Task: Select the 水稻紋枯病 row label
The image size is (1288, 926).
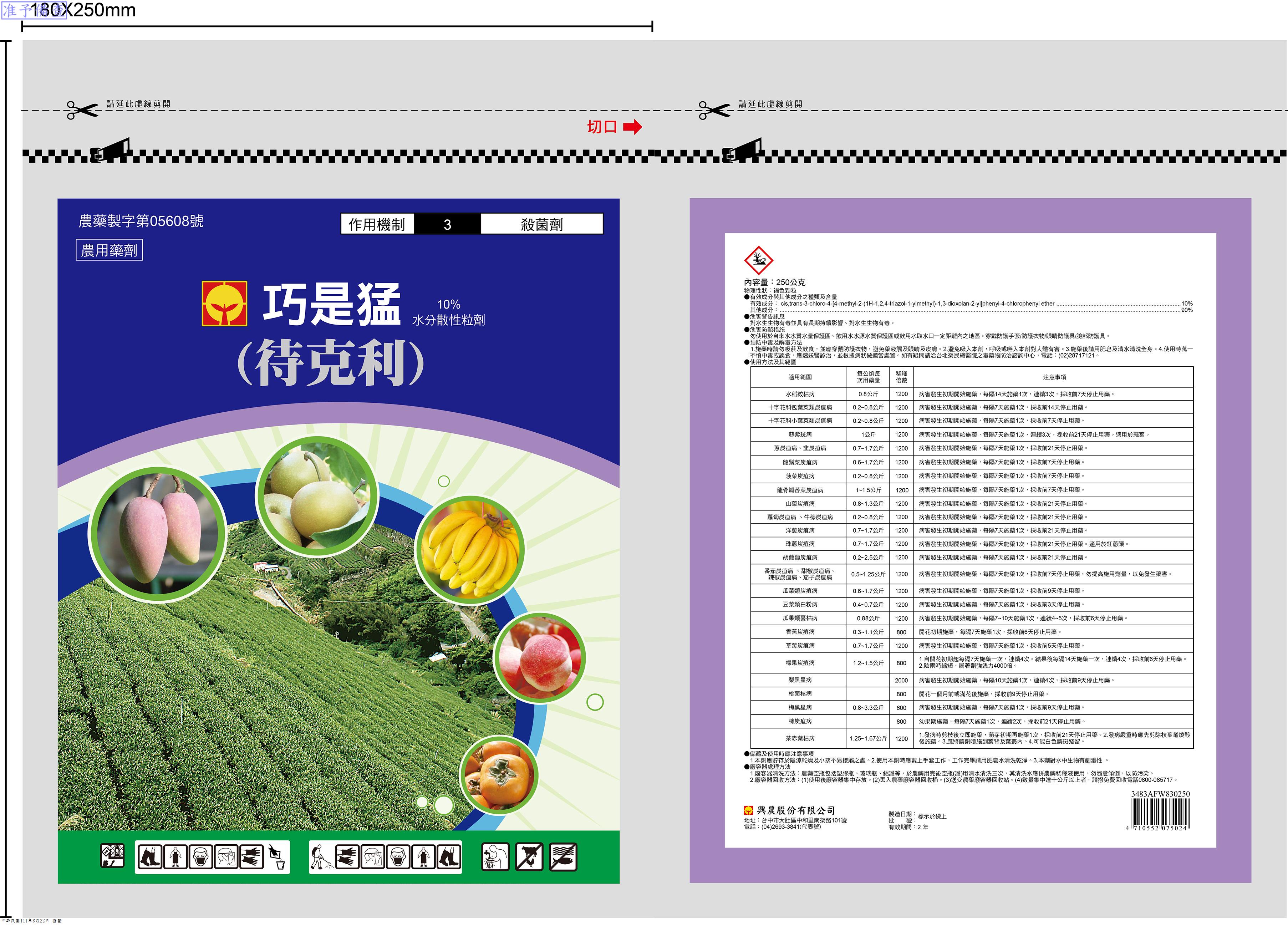Action: [x=800, y=394]
